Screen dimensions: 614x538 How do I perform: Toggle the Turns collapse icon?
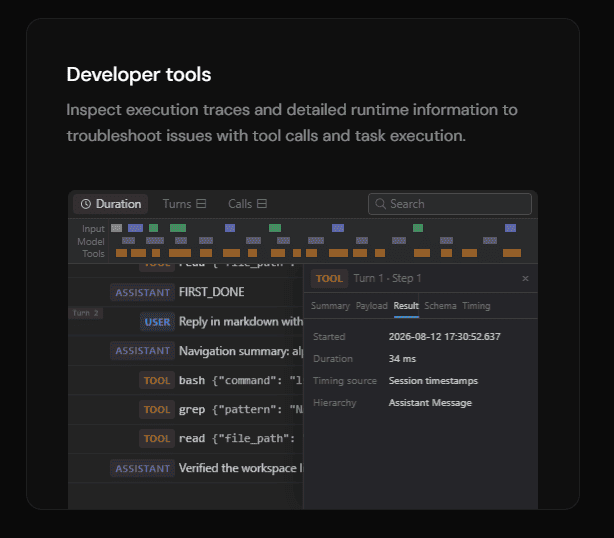pos(201,204)
